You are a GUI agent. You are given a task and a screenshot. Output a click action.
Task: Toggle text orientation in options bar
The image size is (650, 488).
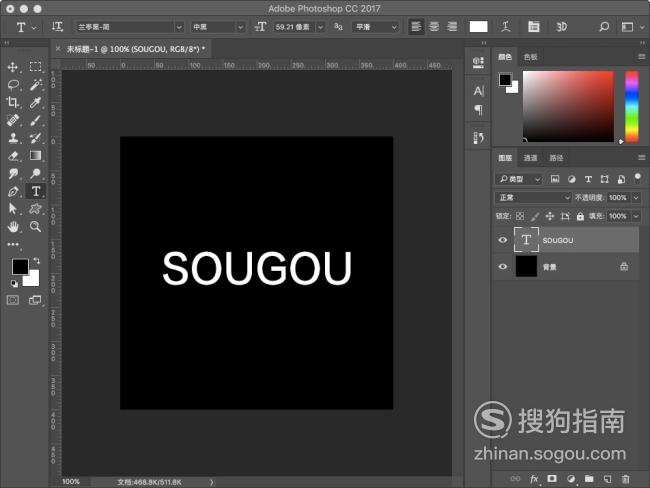tap(57, 27)
